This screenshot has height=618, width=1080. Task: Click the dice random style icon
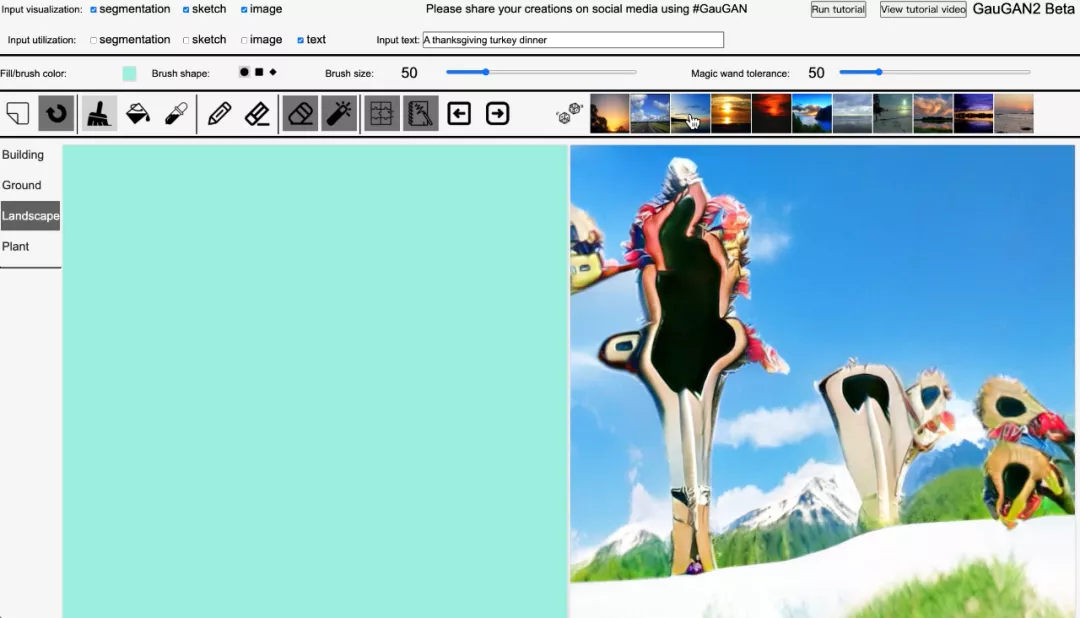click(569, 114)
